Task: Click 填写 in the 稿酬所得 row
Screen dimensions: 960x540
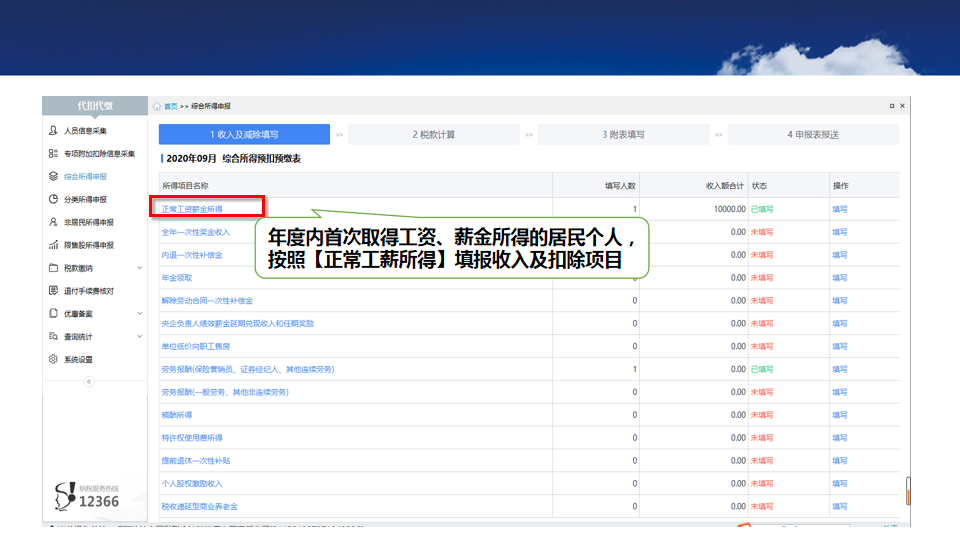Action: tap(840, 414)
